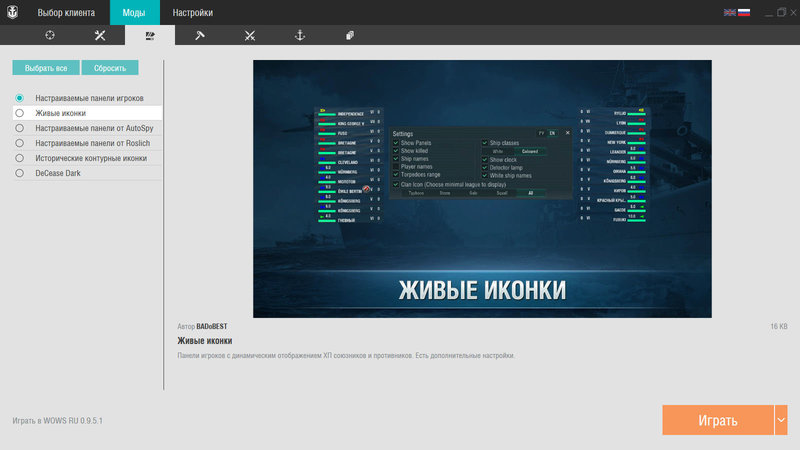Maximize the ModStation window
This screenshot has height=450, width=800.
click(x=781, y=12)
